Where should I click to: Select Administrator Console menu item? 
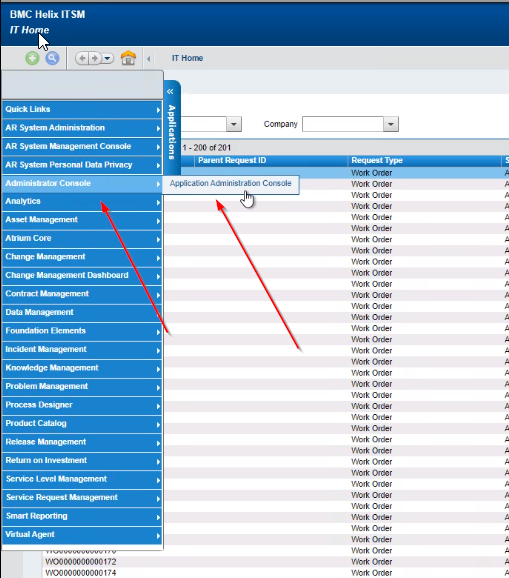point(82,183)
